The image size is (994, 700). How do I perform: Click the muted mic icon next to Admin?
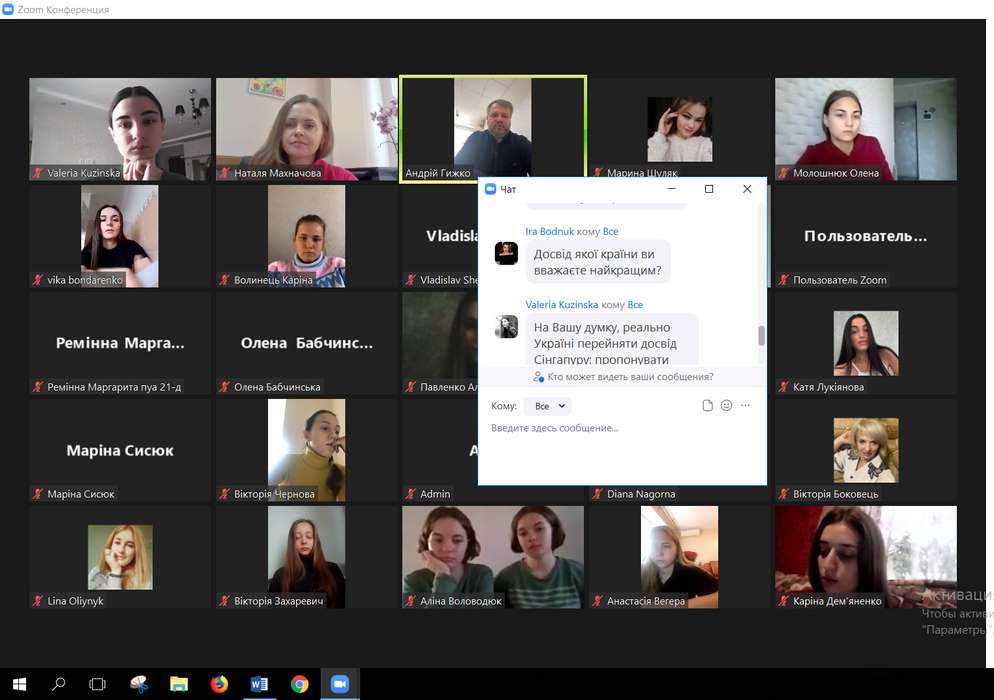click(411, 494)
